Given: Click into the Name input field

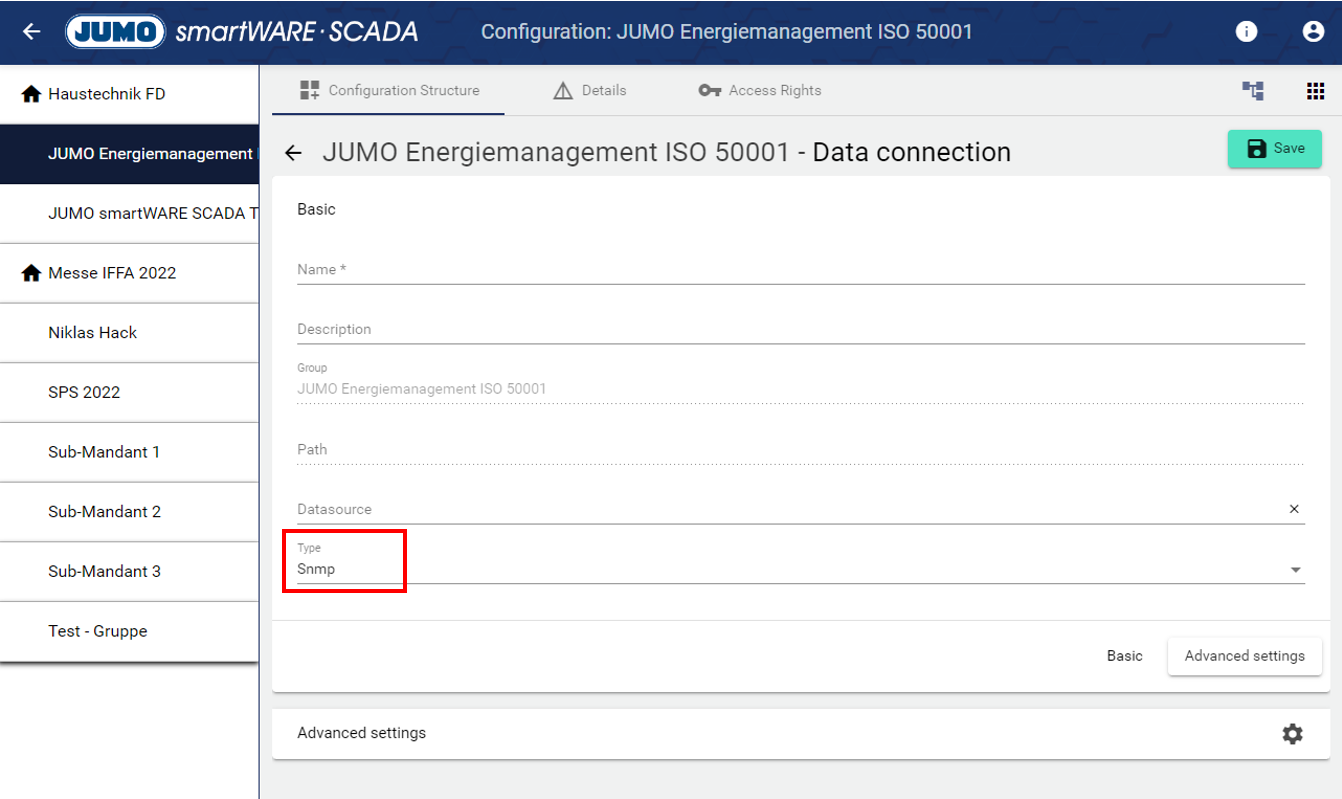Looking at the screenshot, I should coord(800,269).
